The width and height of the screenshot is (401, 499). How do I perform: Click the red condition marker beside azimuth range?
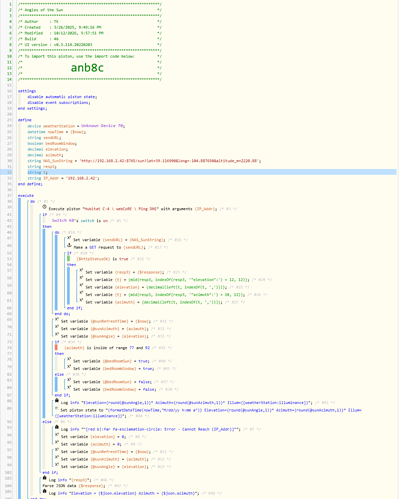[x=56, y=347]
